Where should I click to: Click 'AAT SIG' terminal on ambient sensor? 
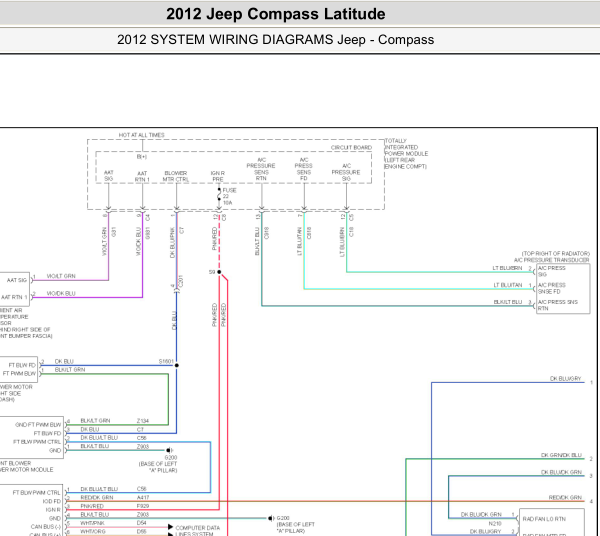pos(17,280)
